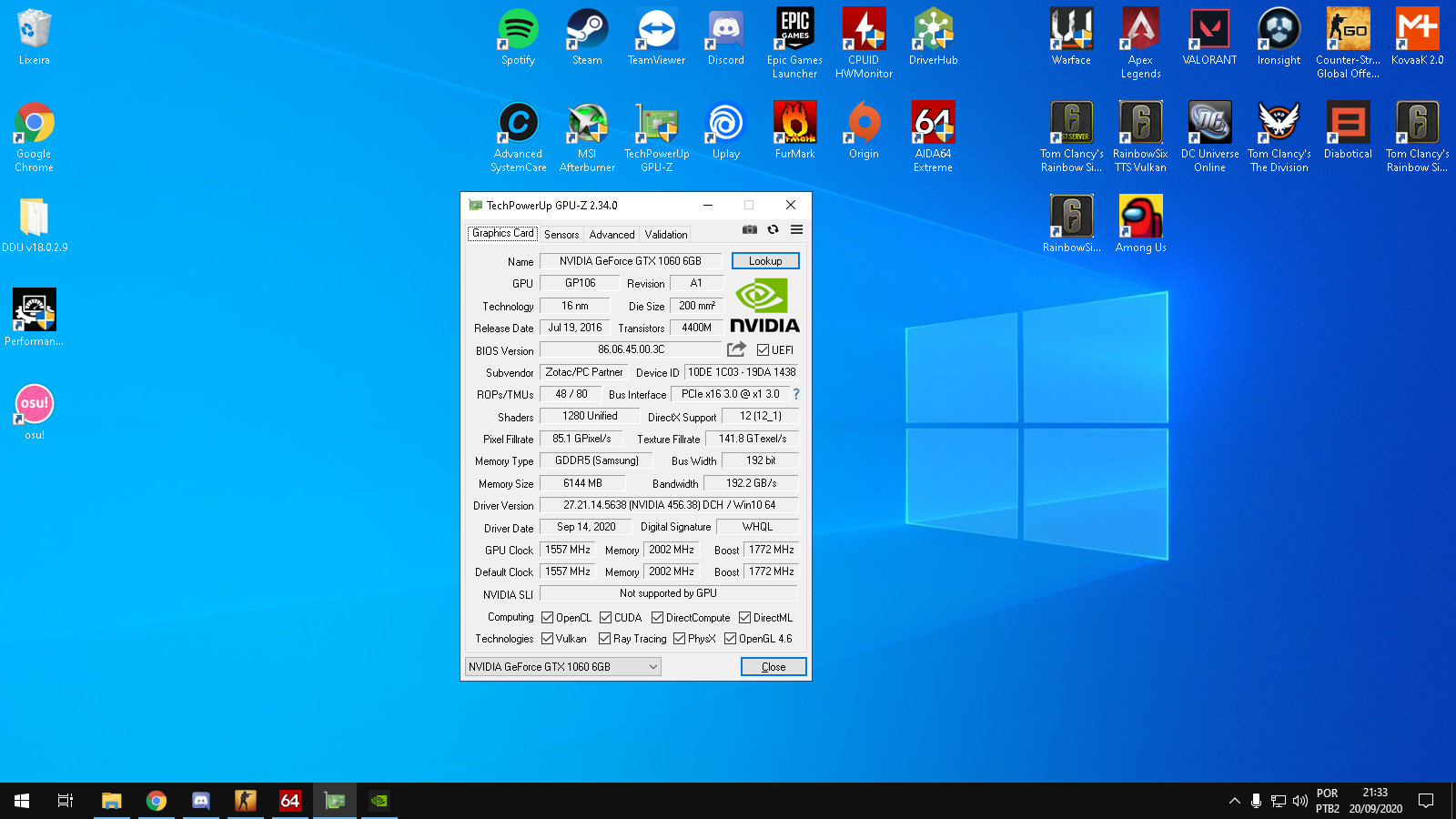1456x819 pixels.
Task: Open osu! desktop icon
Action: pos(35,411)
